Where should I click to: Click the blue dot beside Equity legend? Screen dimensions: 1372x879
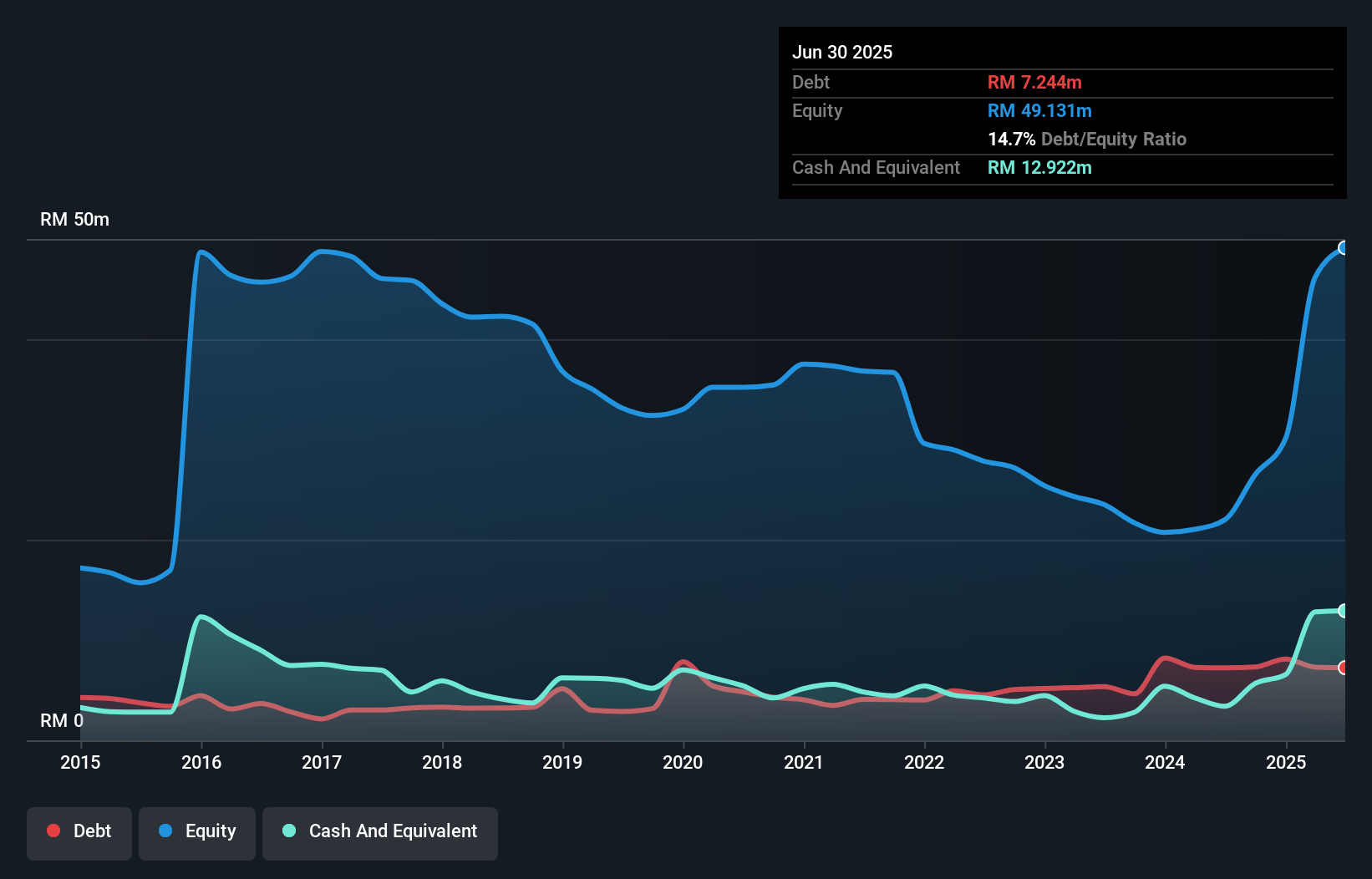tap(165, 831)
